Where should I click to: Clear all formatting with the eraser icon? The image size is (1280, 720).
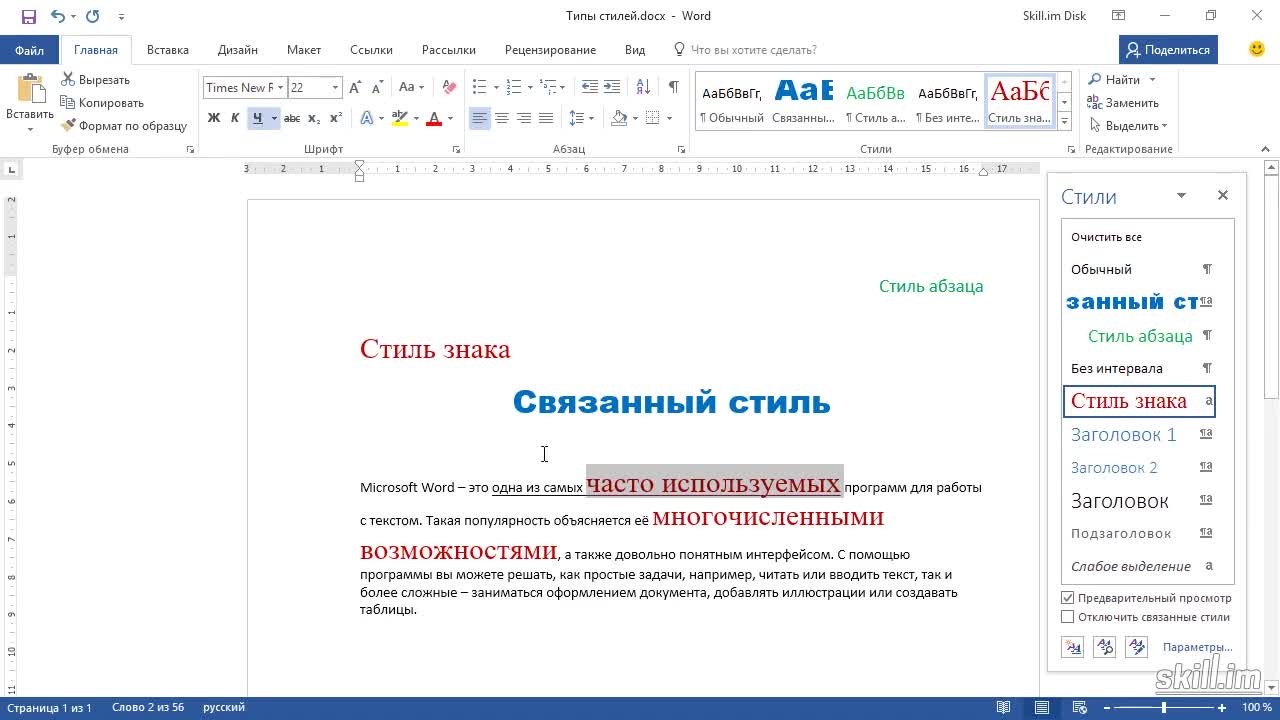tap(449, 88)
